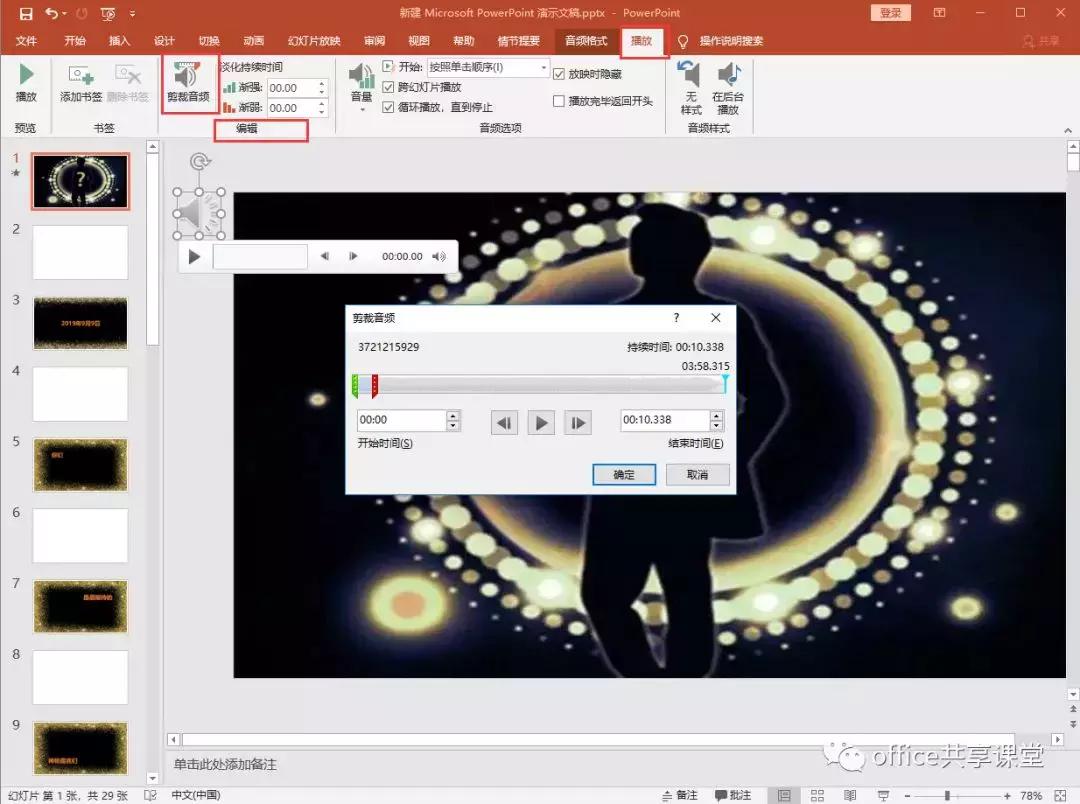Image resolution: width=1080 pixels, height=804 pixels.
Task: Select the 无样式 audio style icon
Action: [x=689, y=87]
